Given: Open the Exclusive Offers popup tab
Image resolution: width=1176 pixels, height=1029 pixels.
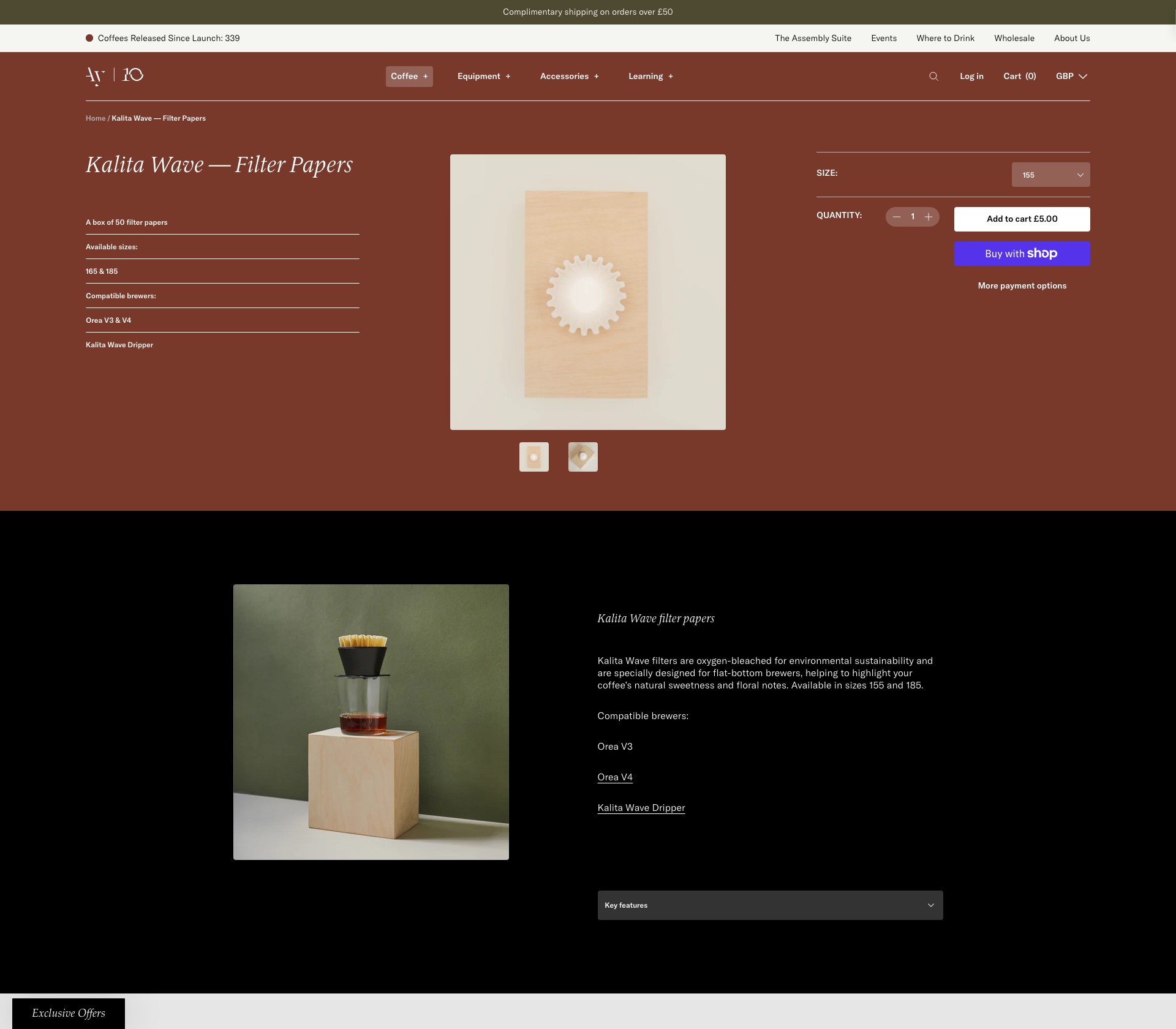Looking at the screenshot, I should [x=69, y=1014].
